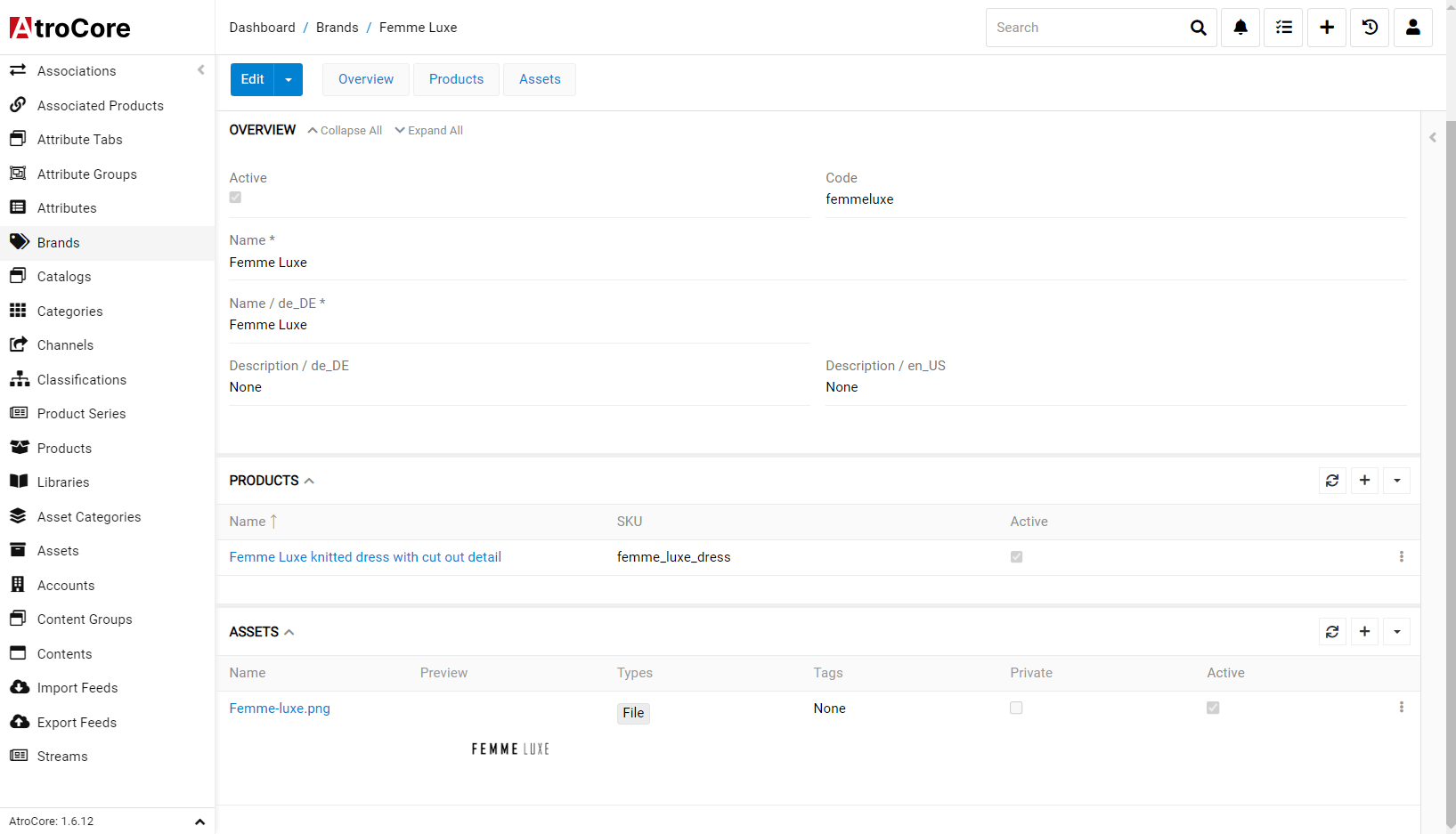Open the Femme-luxe.png asset link
The width and height of the screenshot is (1456, 834).
(280, 708)
